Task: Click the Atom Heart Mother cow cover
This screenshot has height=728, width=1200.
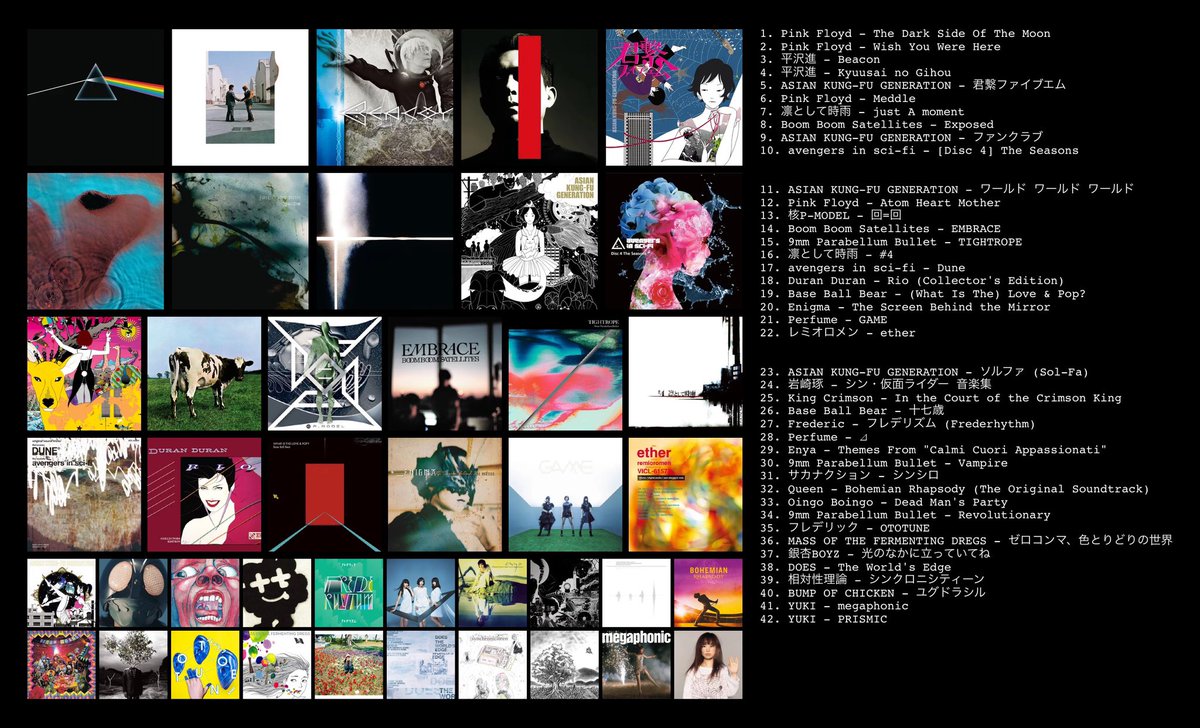Action: tap(204, 374)
